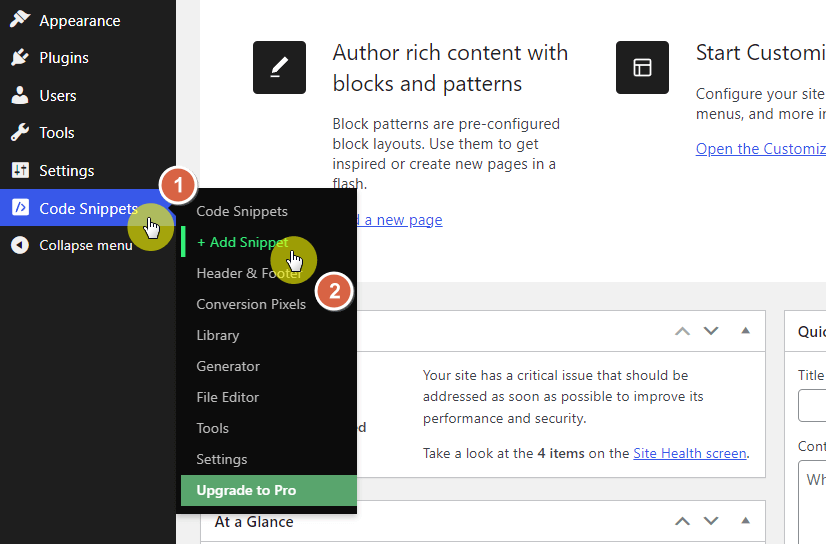Click the Users person icon
Viewport: 826px width, 544px height.
coord(20,95)
